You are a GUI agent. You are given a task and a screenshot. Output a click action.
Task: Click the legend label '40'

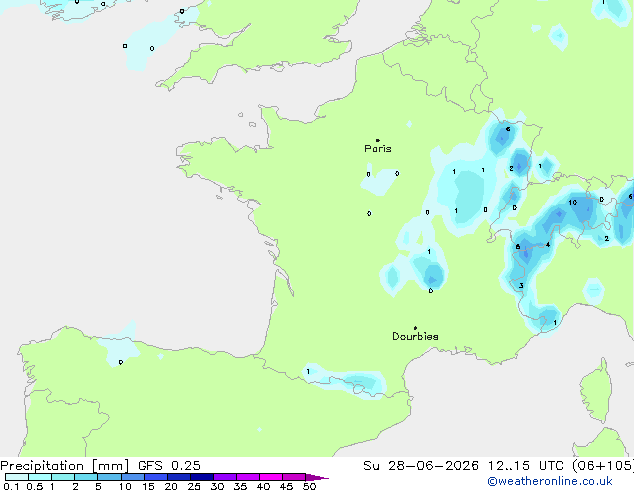point(263,486)
